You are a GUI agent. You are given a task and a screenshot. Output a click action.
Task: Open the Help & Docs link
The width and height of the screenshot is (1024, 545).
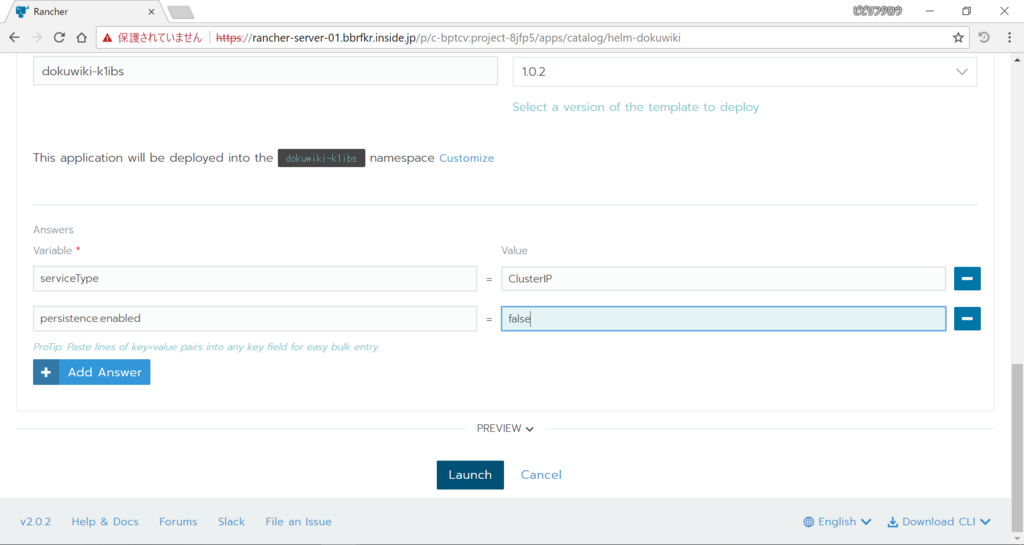pyautogui.click(x=104, y=522)
